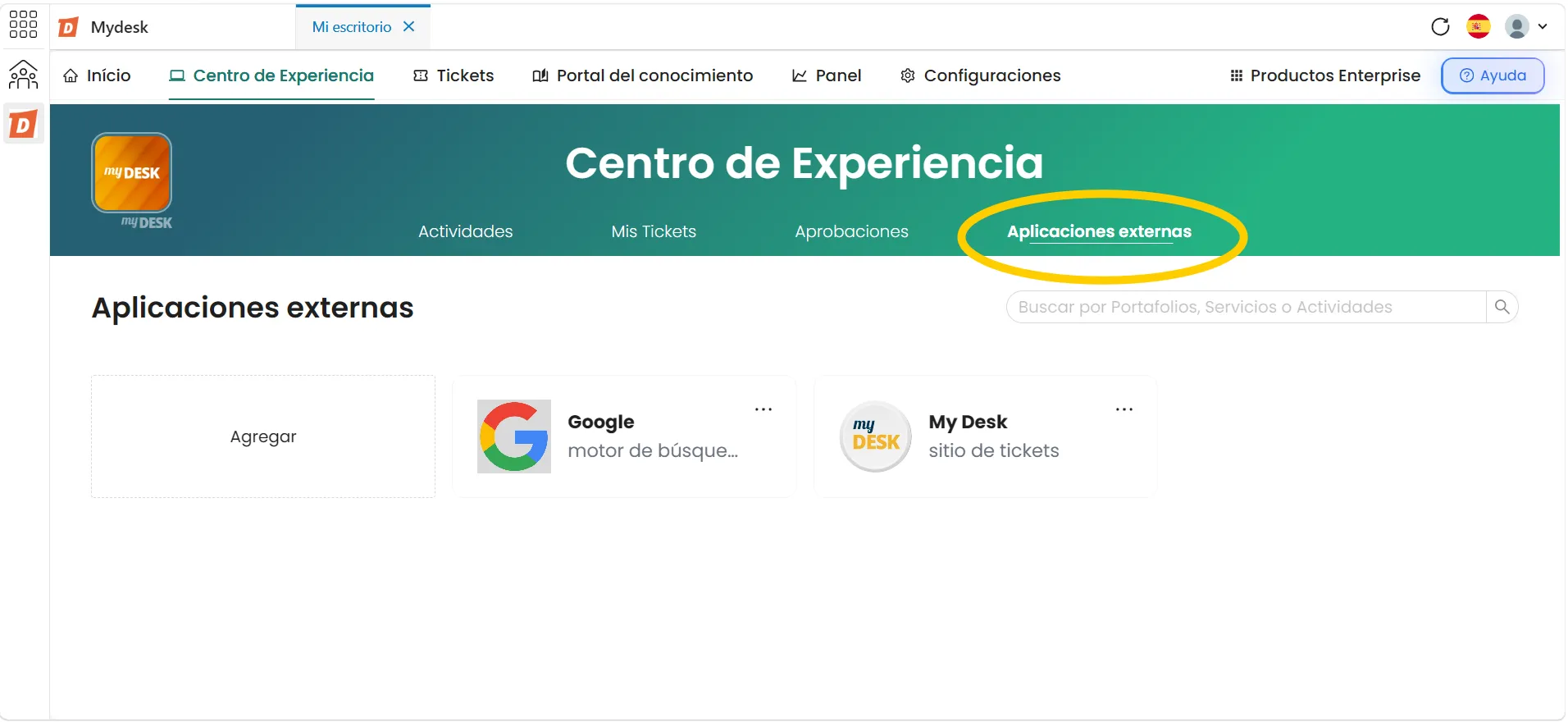This screenshot has width=1568, height=722.
Task: Open the three-dot menu on My Desk card
Action: [x=1124, y=409]
